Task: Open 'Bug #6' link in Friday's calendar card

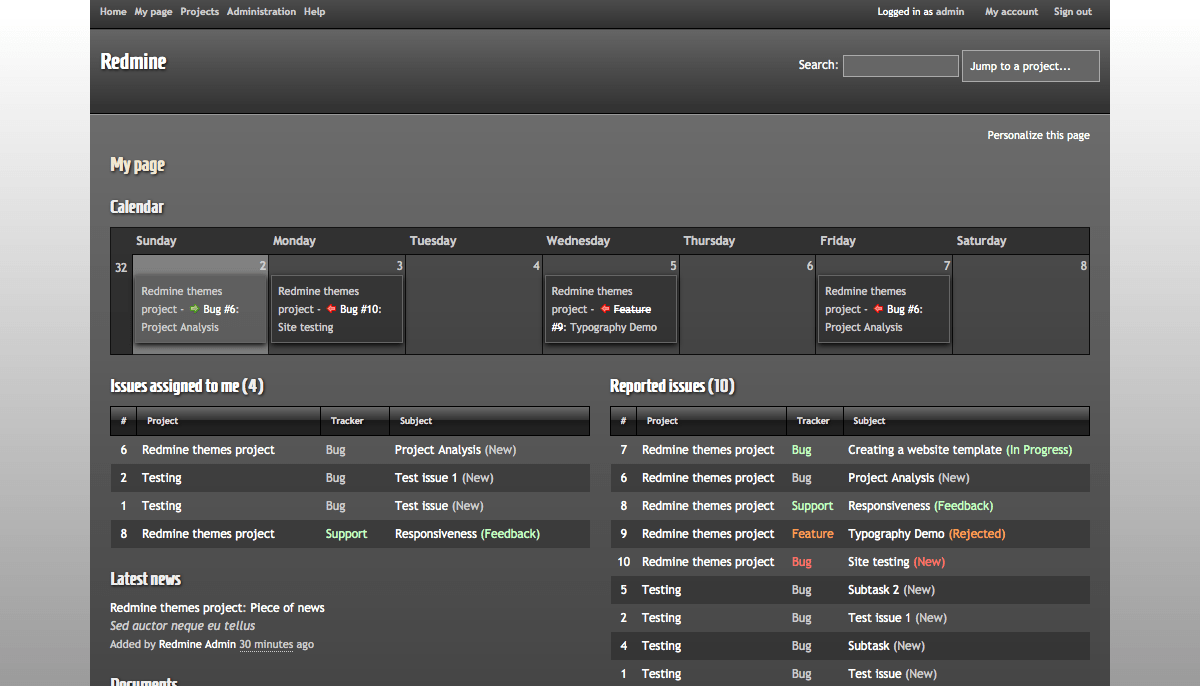Action: 903,310
